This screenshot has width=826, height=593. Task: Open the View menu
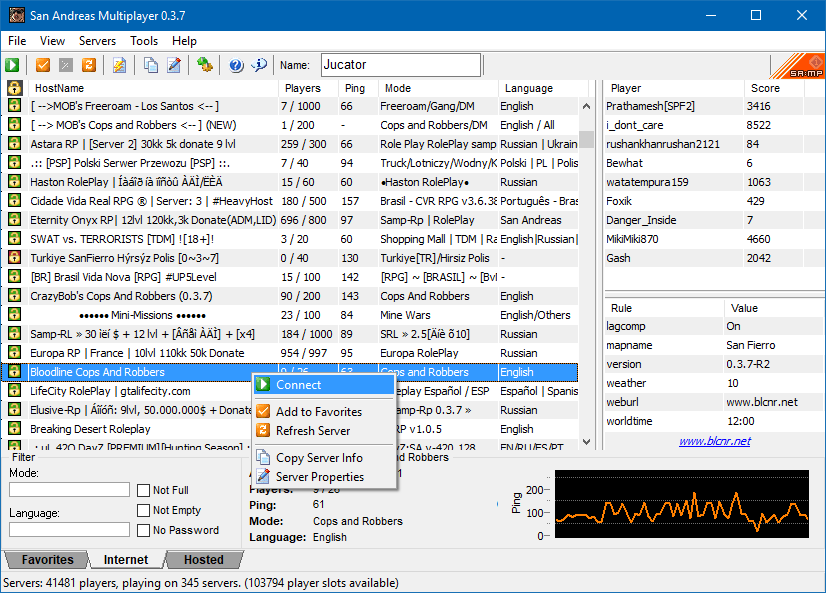point(52,41)
